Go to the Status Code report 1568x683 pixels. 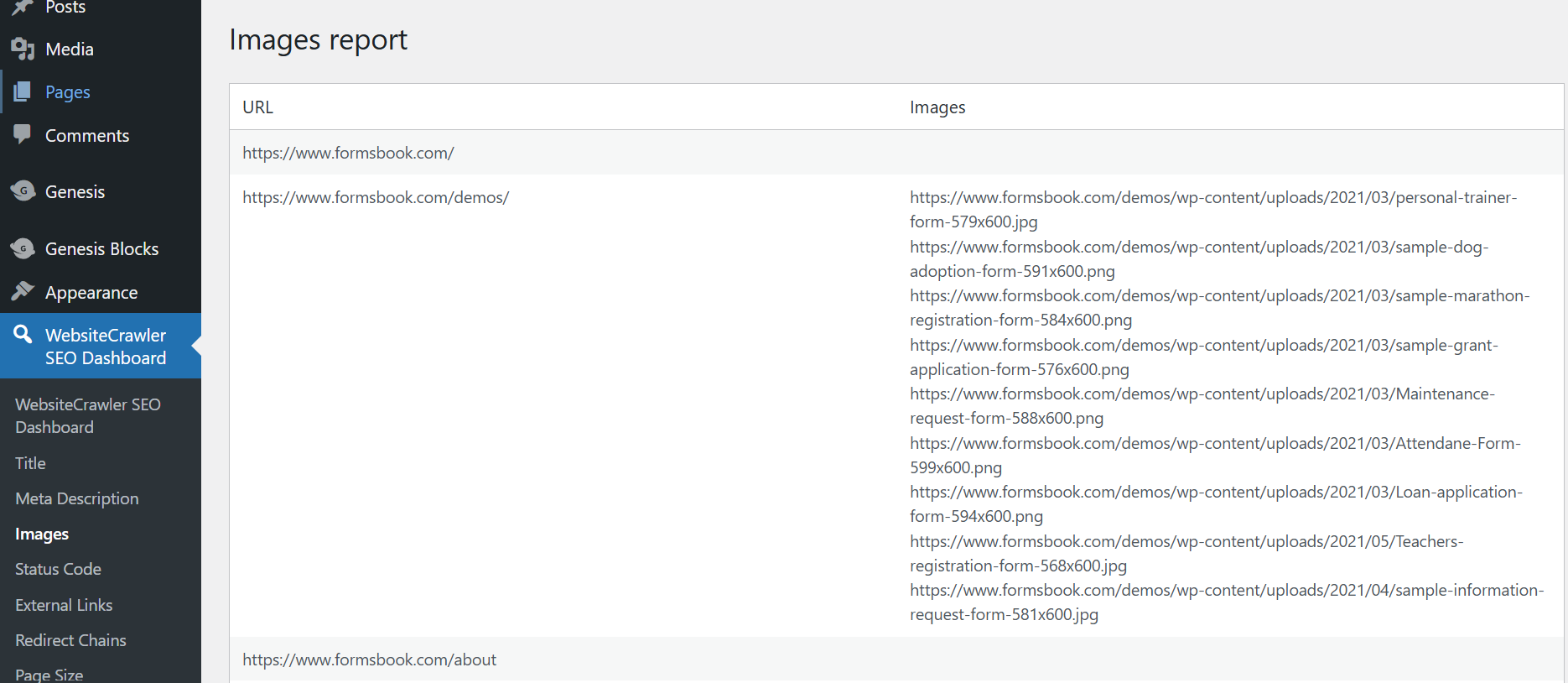pyautogui.click(x=58, y=569)
